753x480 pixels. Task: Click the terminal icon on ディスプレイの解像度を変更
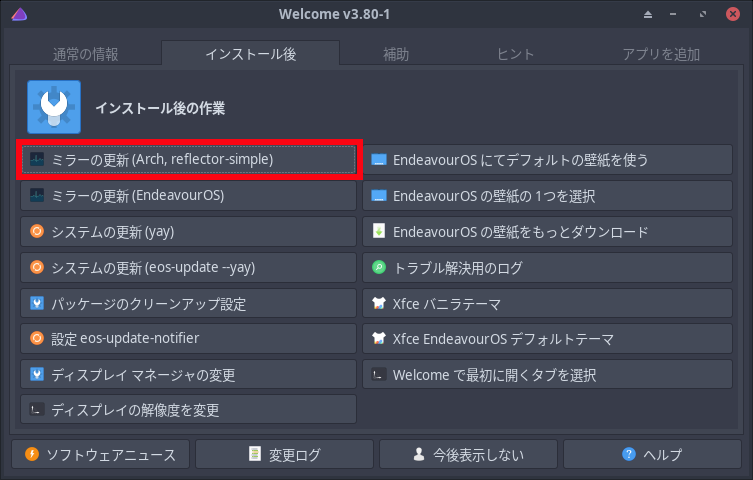tap(37, 409)
